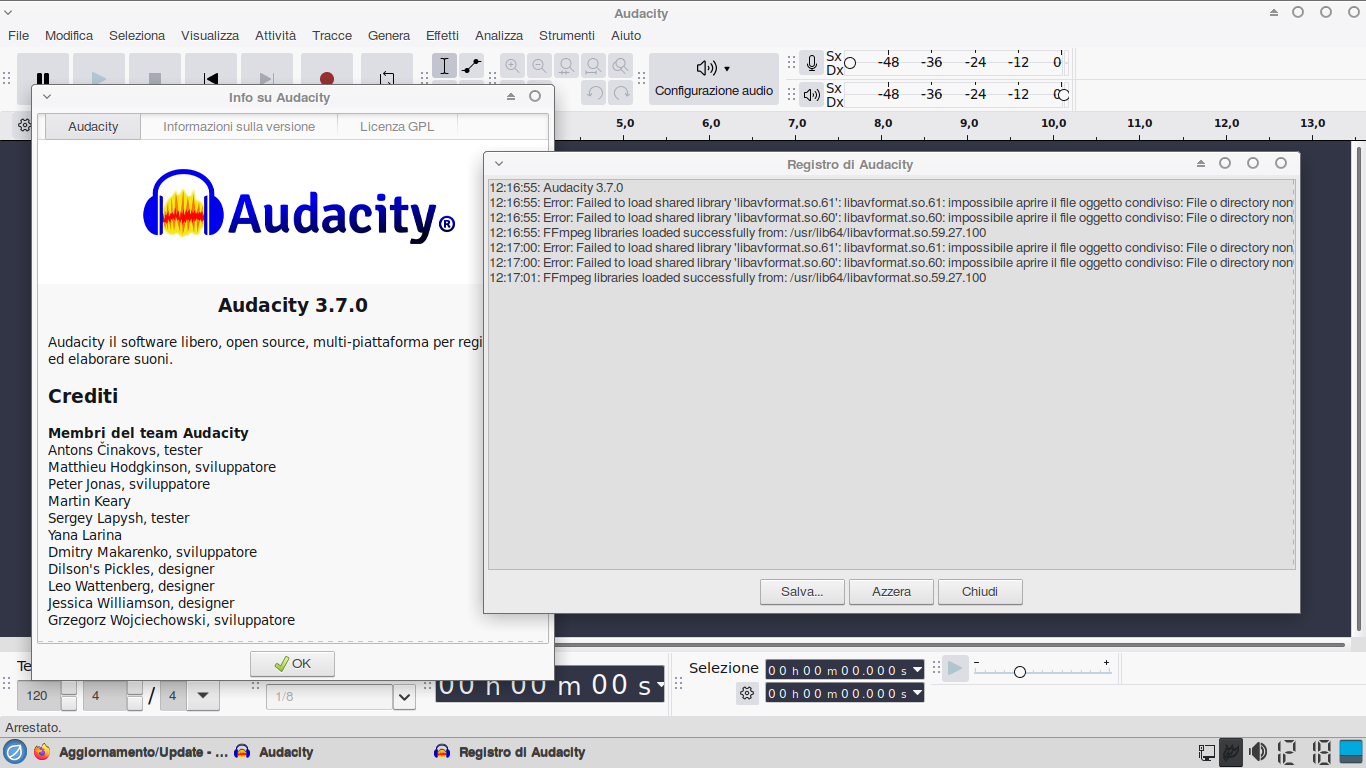The width and height of the screenshot is (1366, 768).
Task: Select the log line "12:16:55: Audacity 3.7.0"
Action: pyautogui.click(x=556, y=188)
